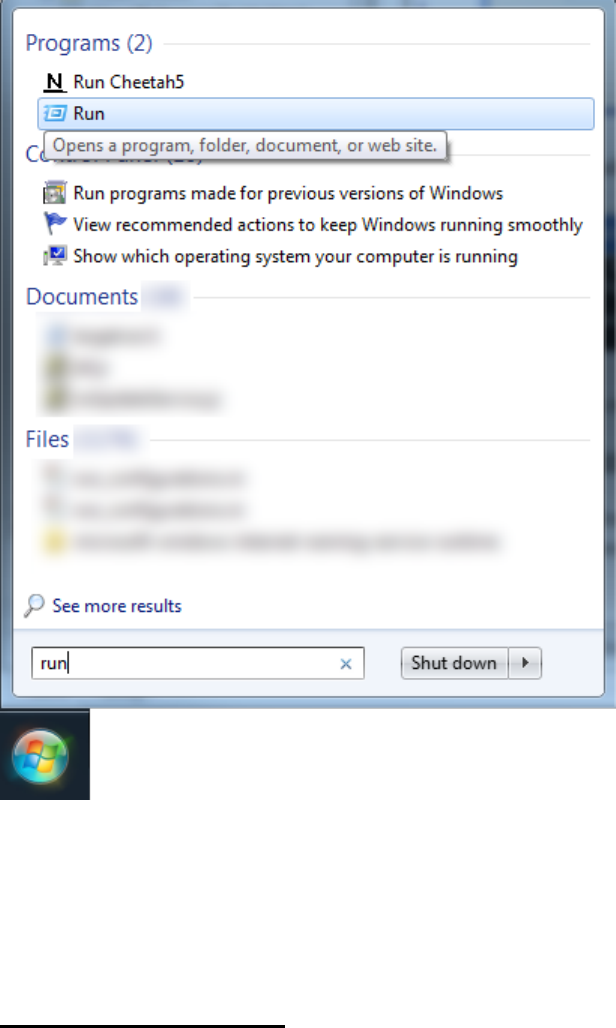Click the Shut down button
Image resolution: width=616 pixels, height=1028 pixels.
(453, 663)
